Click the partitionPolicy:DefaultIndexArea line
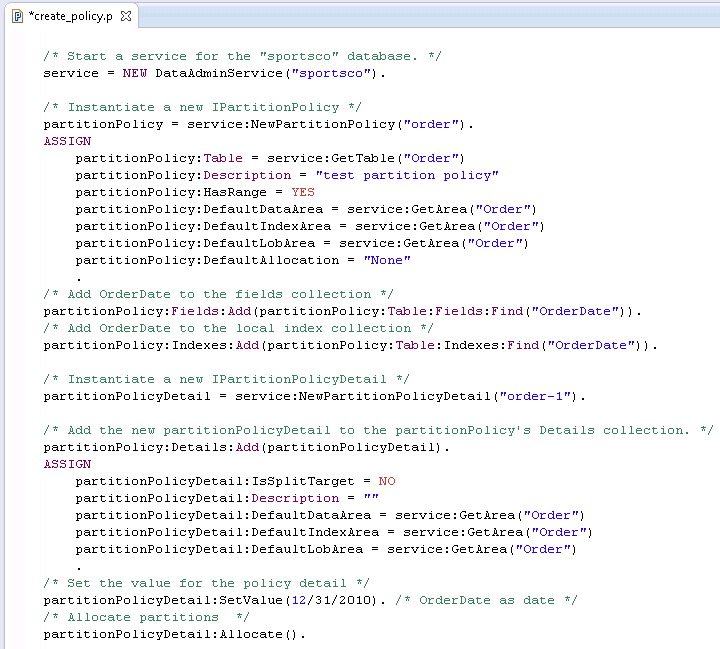Image resolution: width=720 pixels, height=649 pixels. click(x=310, y=226)
